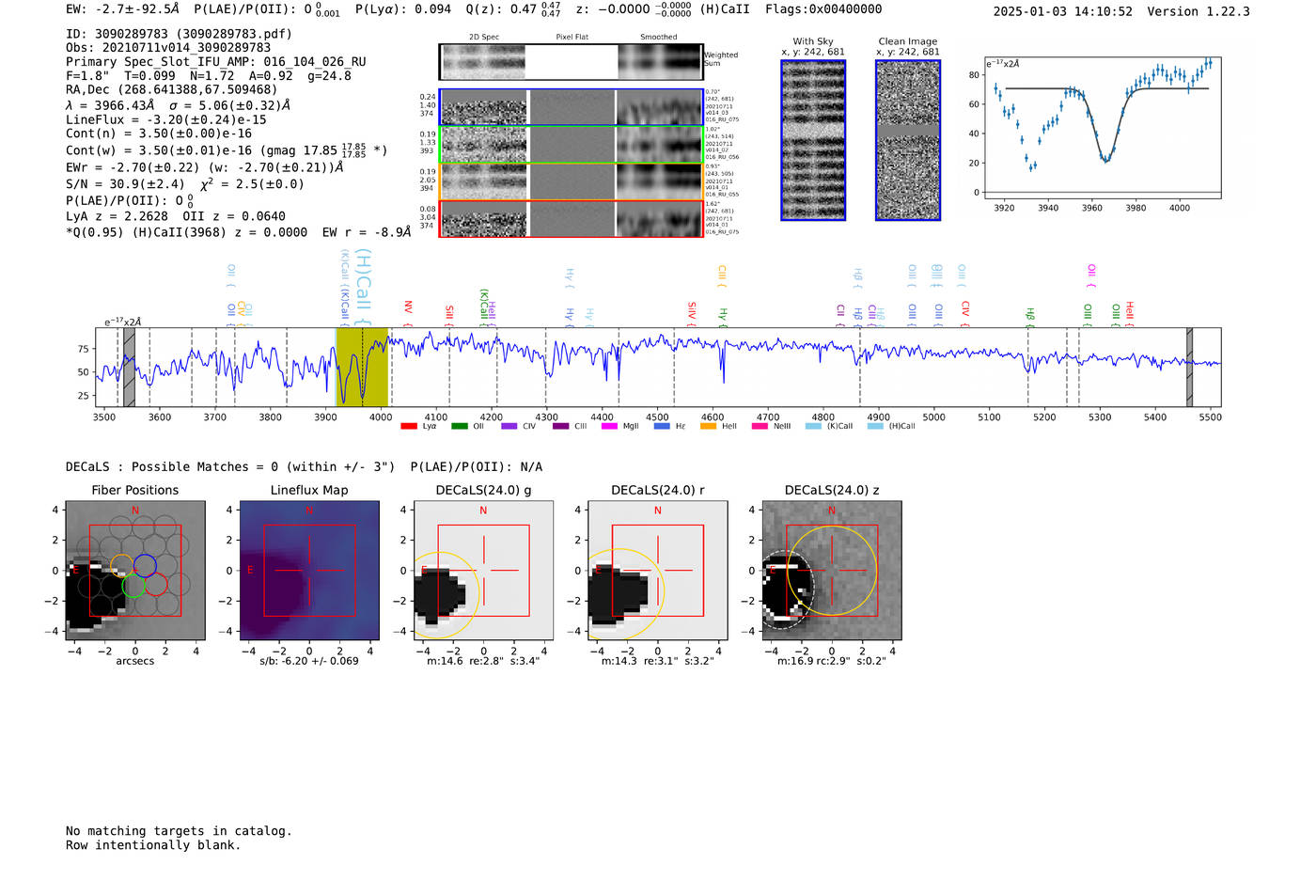Open the Lineflux Map image
The image size is (1316, 896).
pos(309,570)
